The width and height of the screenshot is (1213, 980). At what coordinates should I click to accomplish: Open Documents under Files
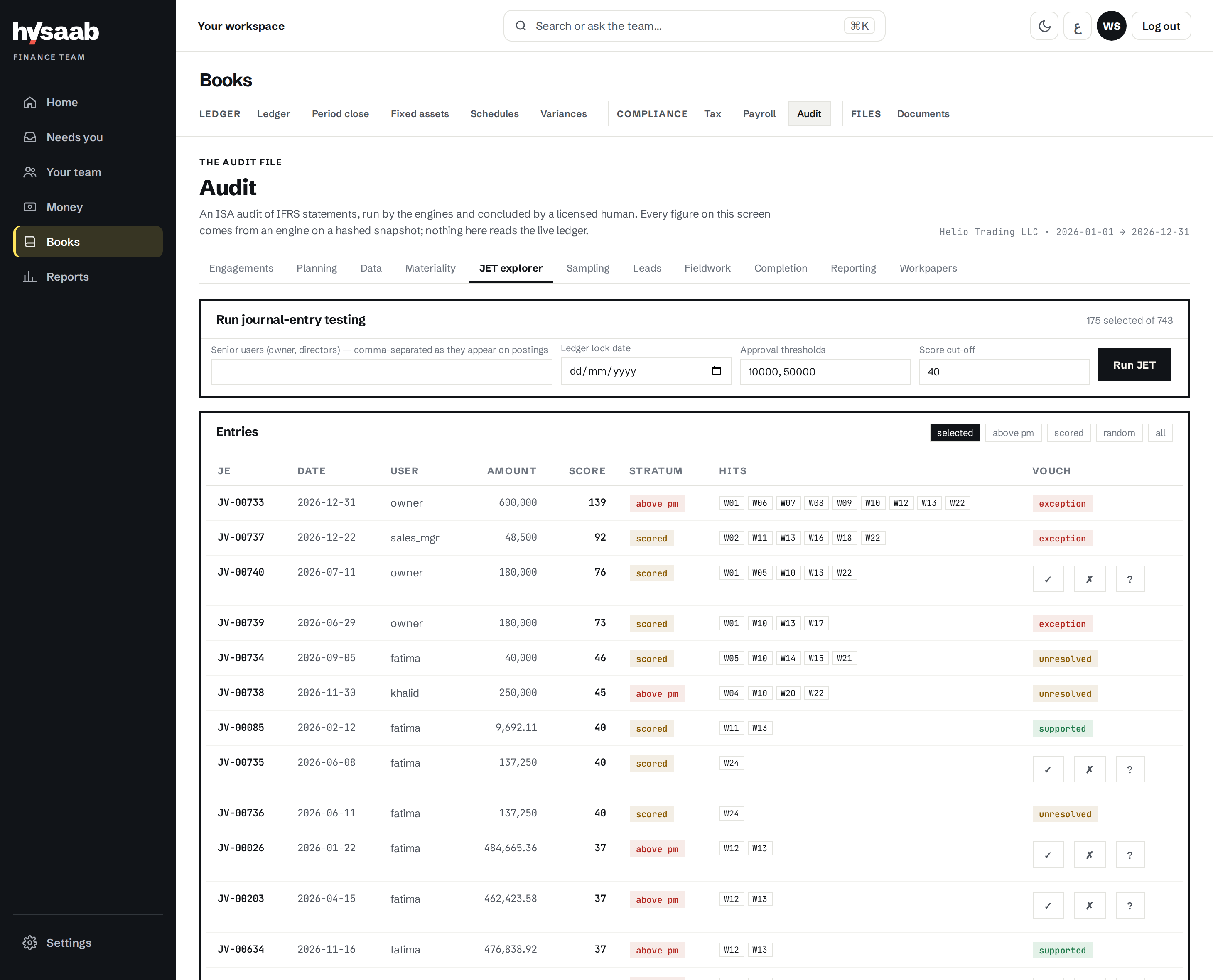[923, 114]
